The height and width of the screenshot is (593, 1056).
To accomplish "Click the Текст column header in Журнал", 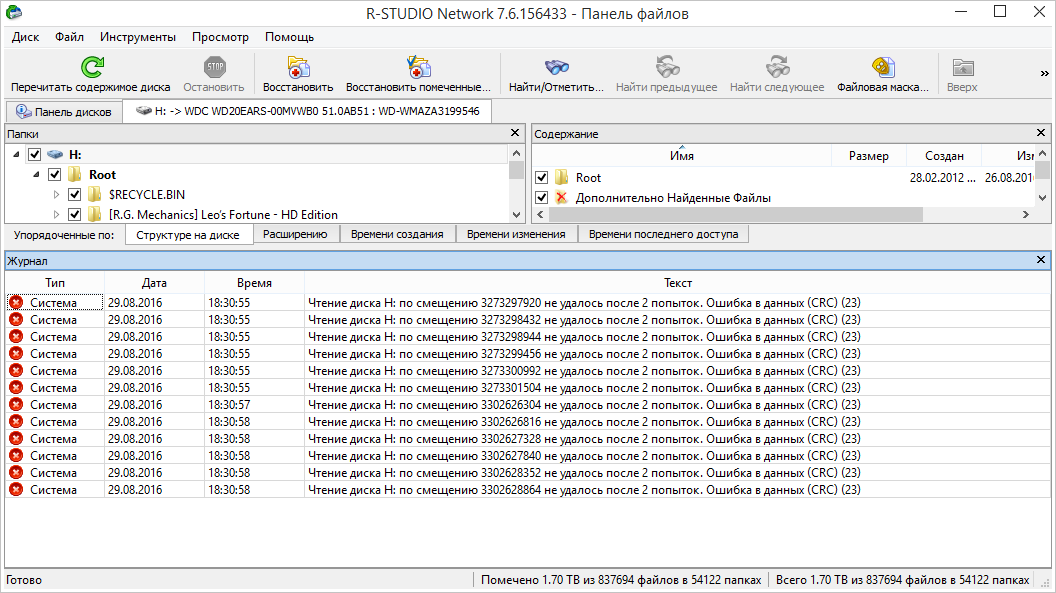I will (x=678, y=283).
